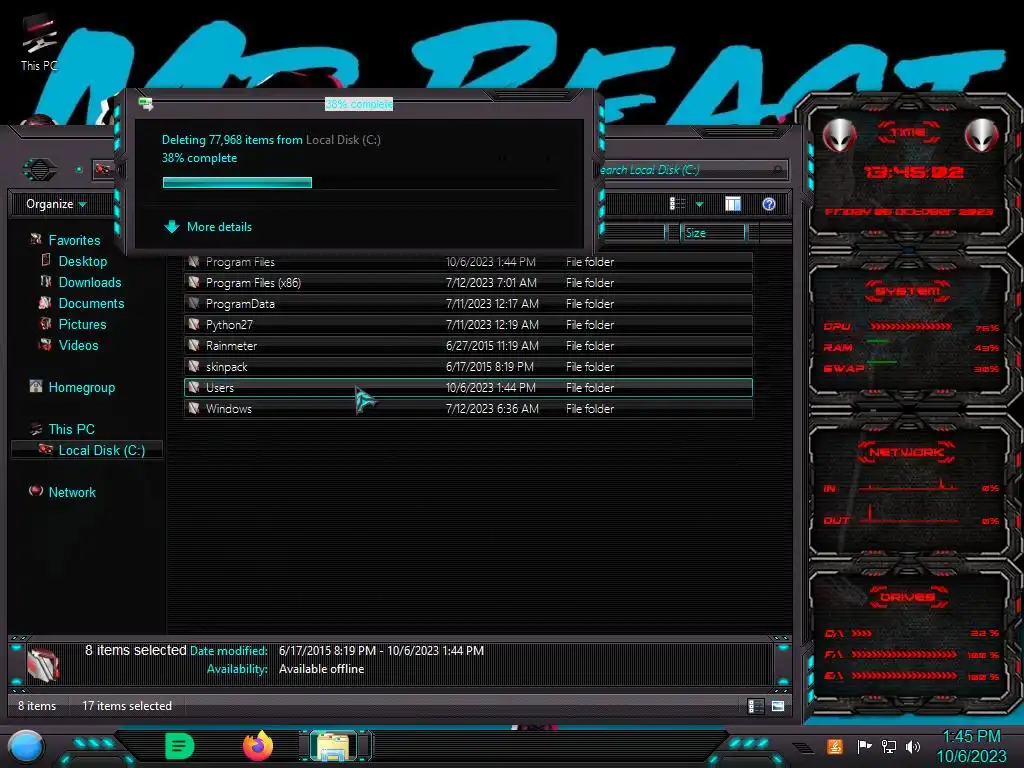This screenshot has width=1024, height=768.
Task: Open Action Center flag tray icon
Action: coord(864,746)
